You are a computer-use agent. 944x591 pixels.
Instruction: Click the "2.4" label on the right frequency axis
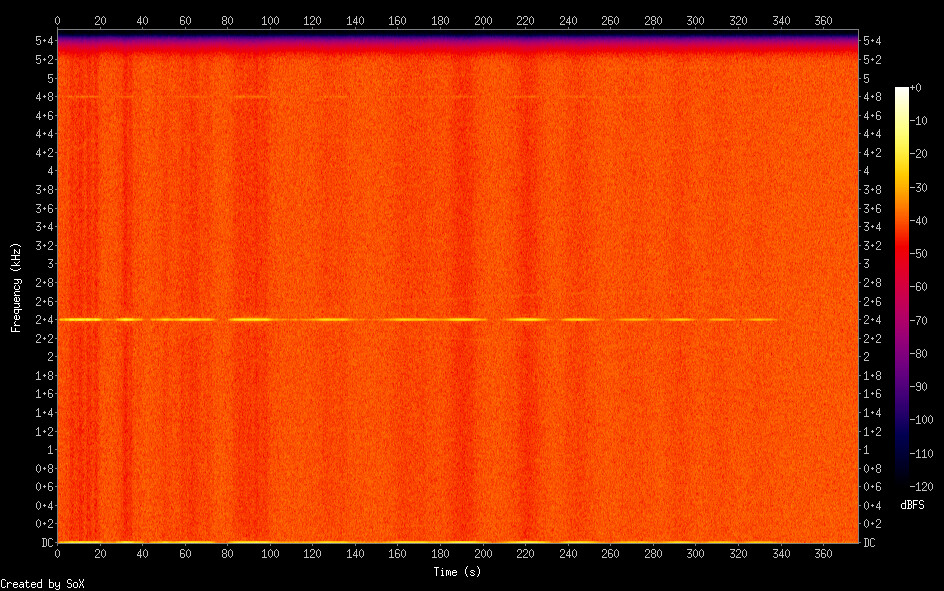tap(872, 320)
